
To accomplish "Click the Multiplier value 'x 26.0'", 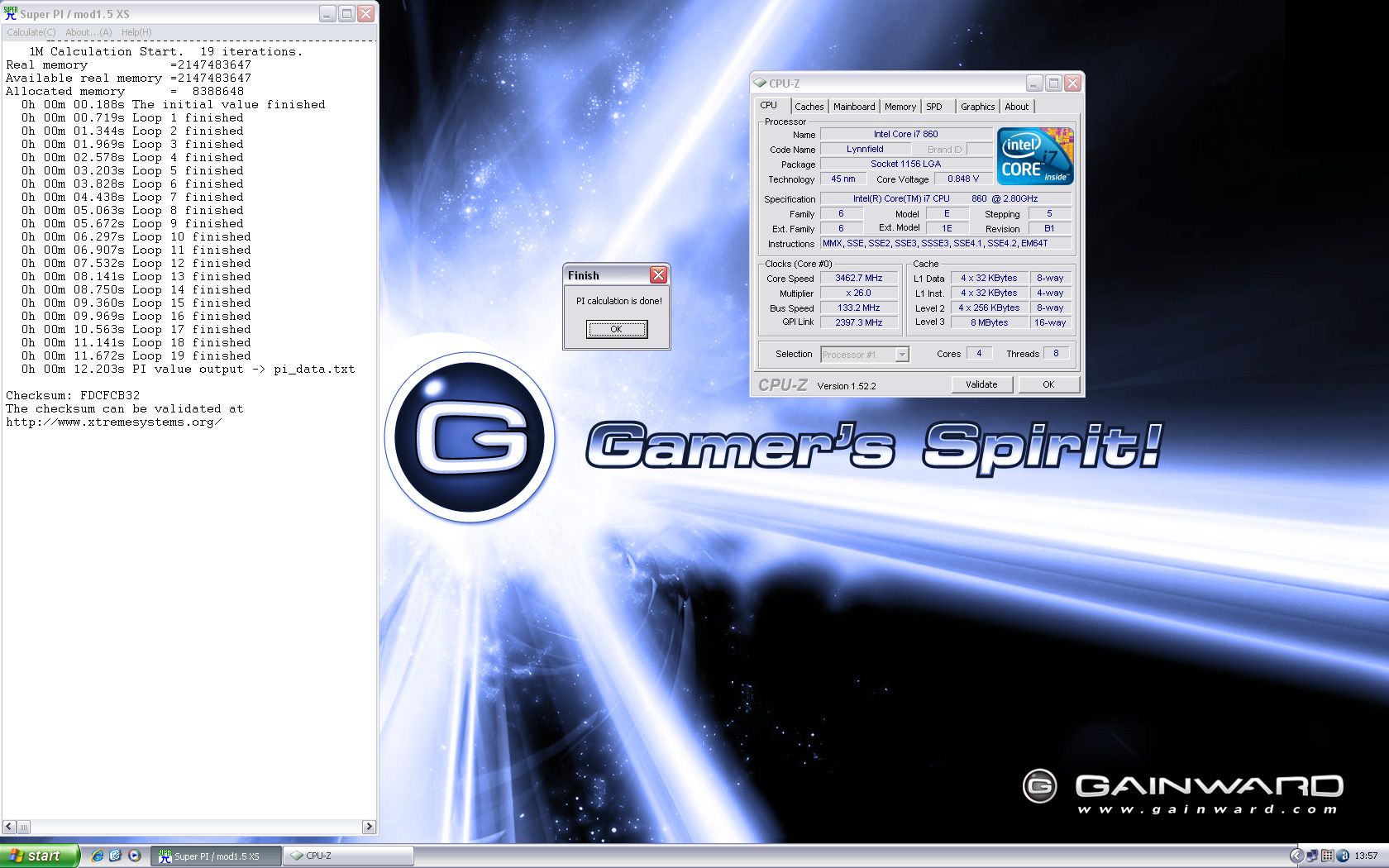I will (859, 293).
